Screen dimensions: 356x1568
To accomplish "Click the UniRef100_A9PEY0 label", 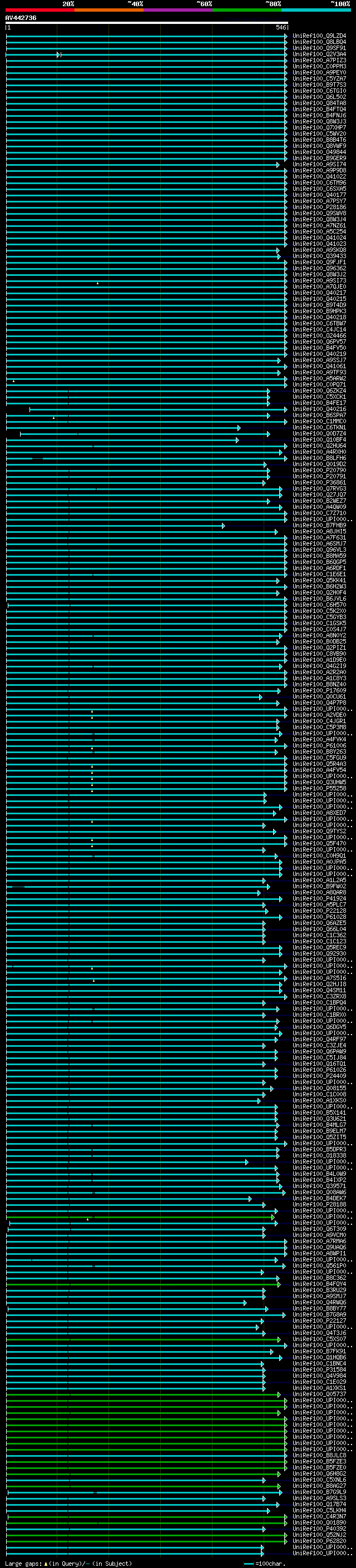I will pyautogui.click(x=319, y=72).
